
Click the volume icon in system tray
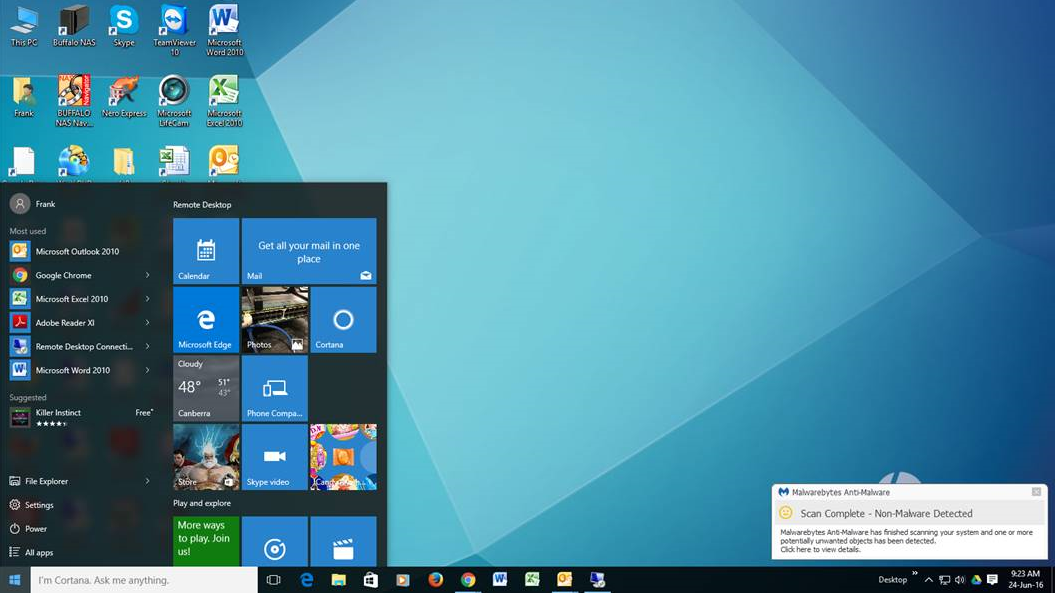(x=960, y=580)
